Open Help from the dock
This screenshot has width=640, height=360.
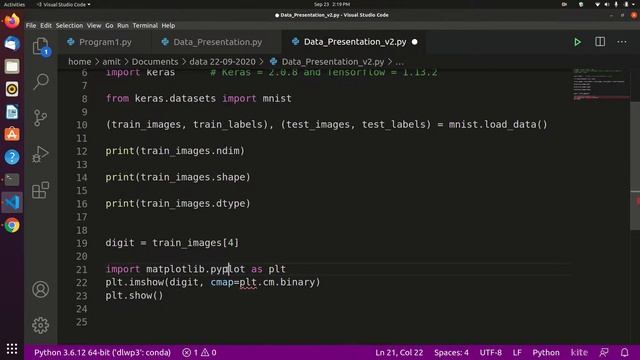[x=12, y=157]
